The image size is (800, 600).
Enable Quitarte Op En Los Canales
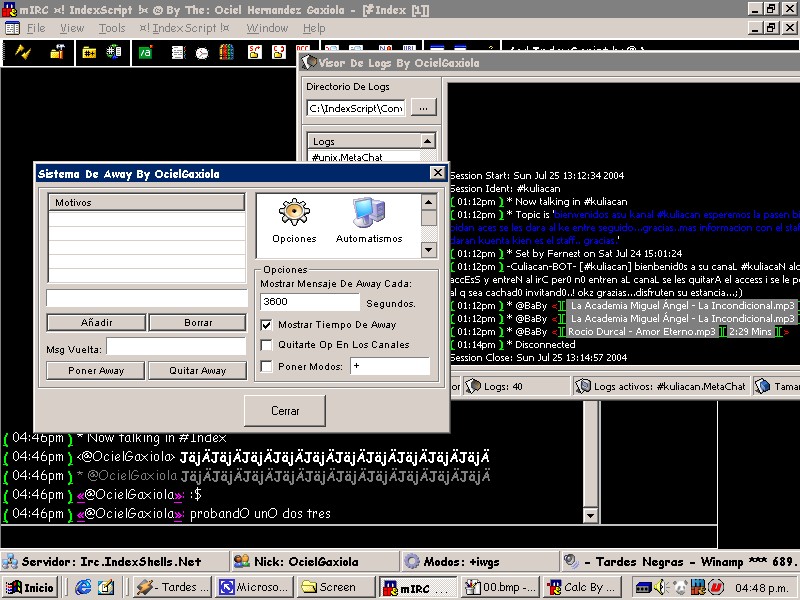267,345
